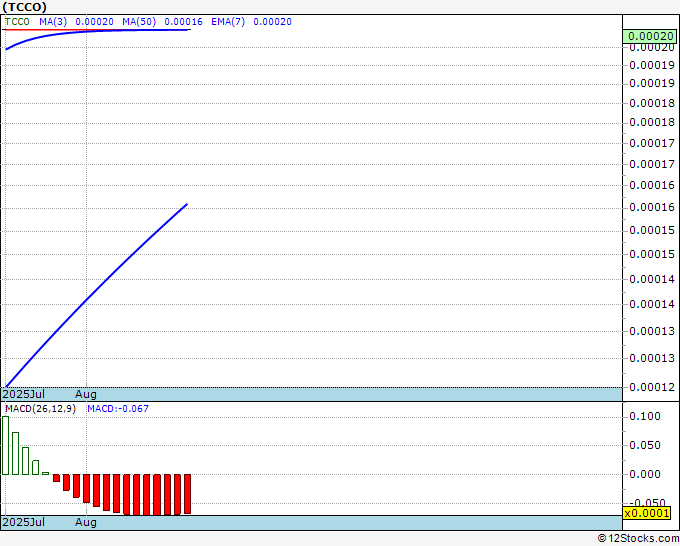
Task: Click the 0.100 MACD axis label
Action: point(645,416)
